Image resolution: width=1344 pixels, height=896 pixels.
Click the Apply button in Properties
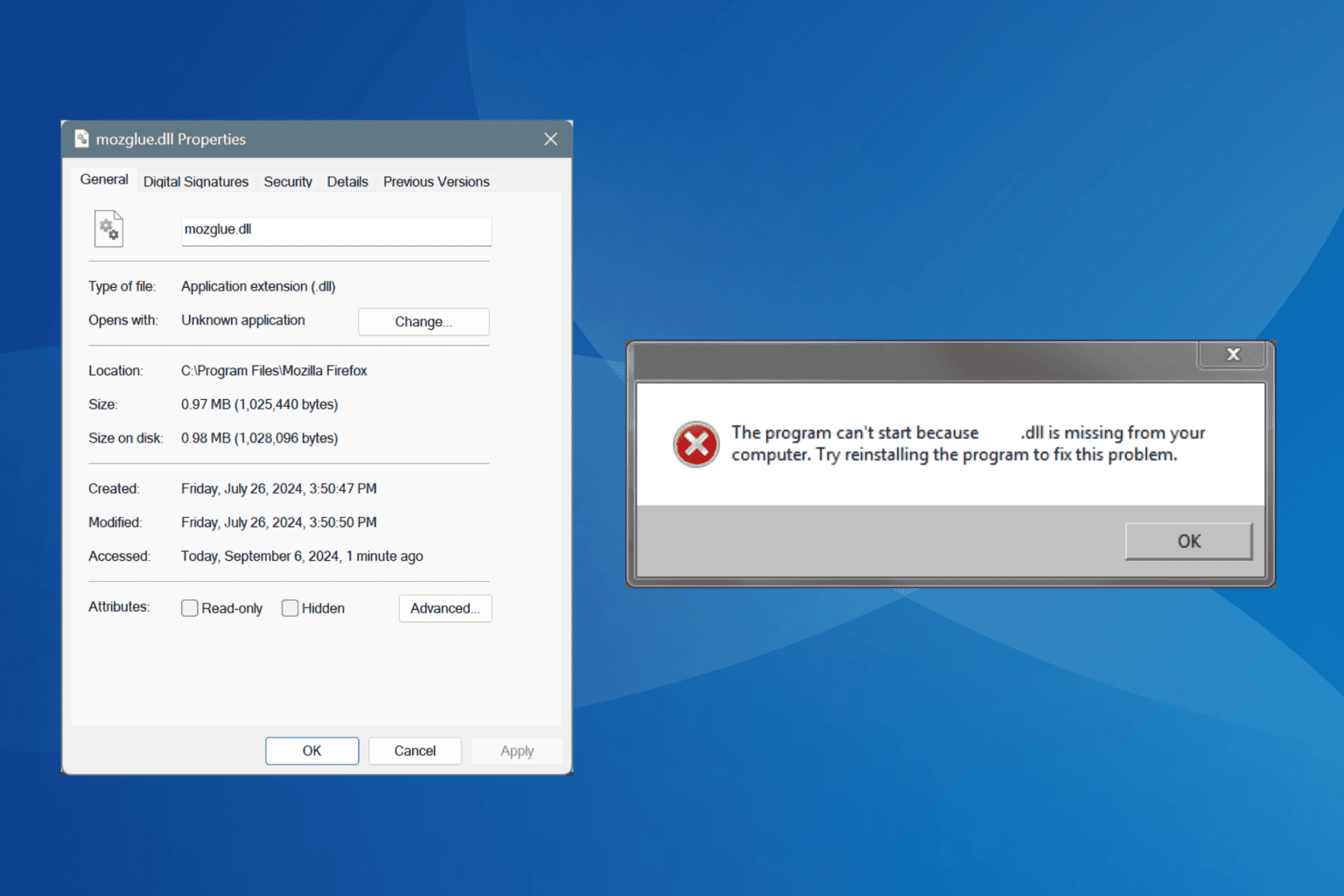point(517,751)
